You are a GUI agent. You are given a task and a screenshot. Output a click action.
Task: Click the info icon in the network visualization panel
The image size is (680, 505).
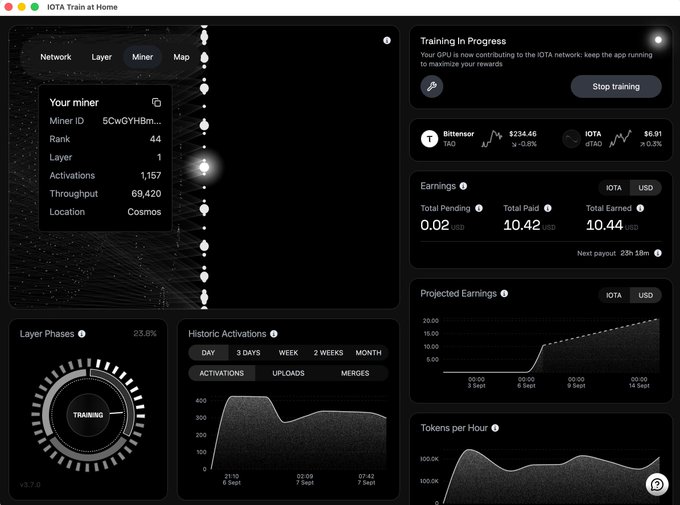[x=387, y=40]
